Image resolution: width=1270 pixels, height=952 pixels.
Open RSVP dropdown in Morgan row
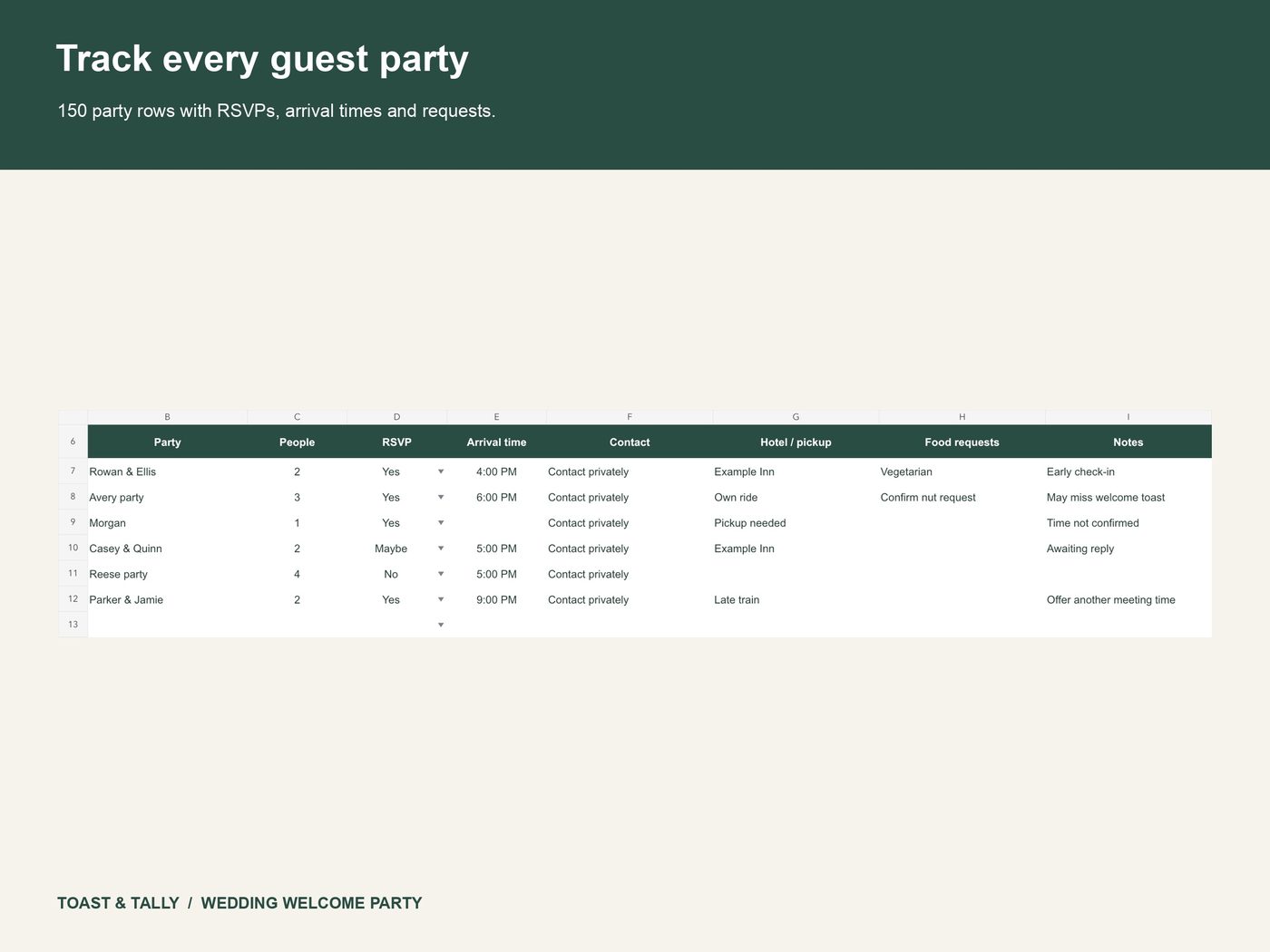[x=441, y=523]
